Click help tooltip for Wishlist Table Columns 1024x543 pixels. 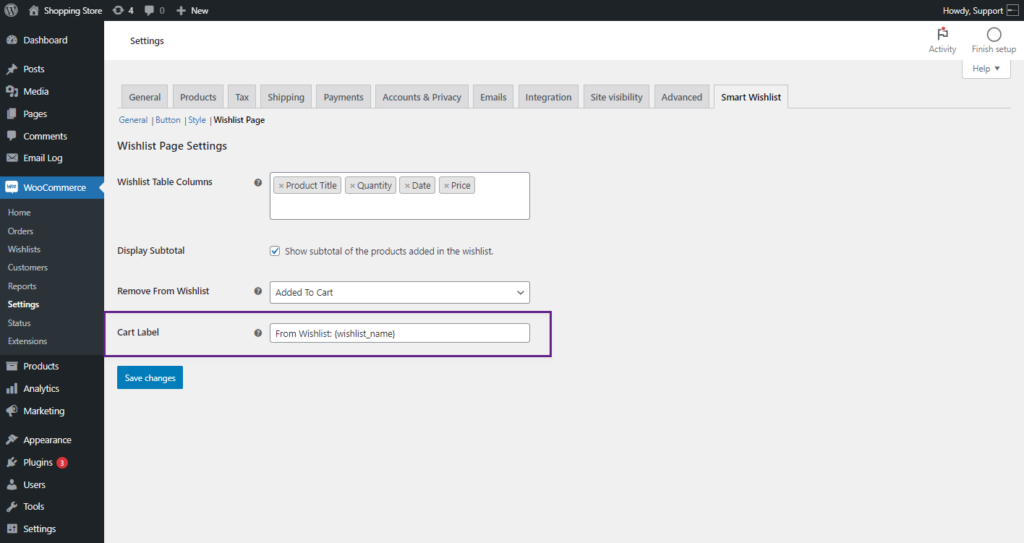258,182
